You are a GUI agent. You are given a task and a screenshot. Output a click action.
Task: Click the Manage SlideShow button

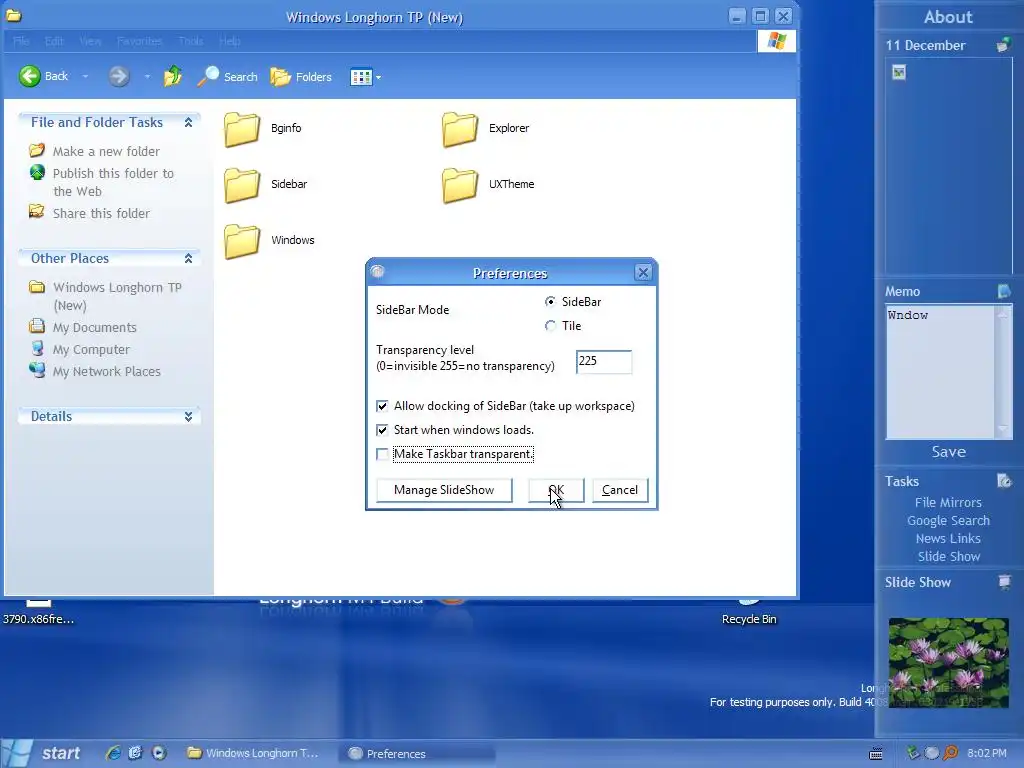444,490
